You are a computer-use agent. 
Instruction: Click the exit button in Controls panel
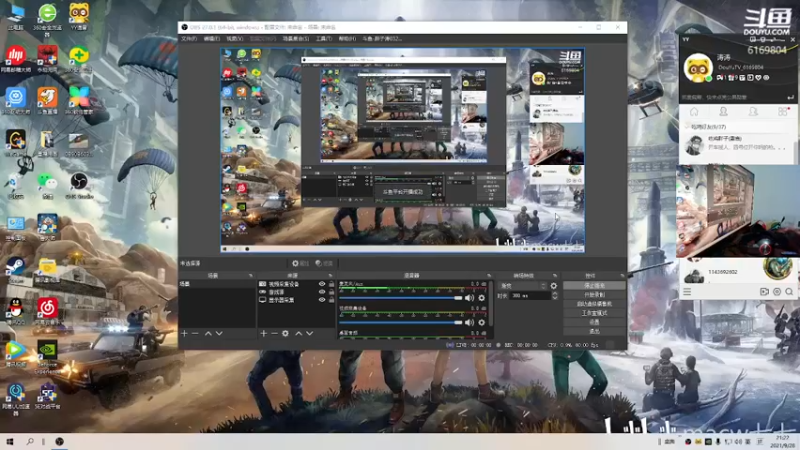coord(594,332)
